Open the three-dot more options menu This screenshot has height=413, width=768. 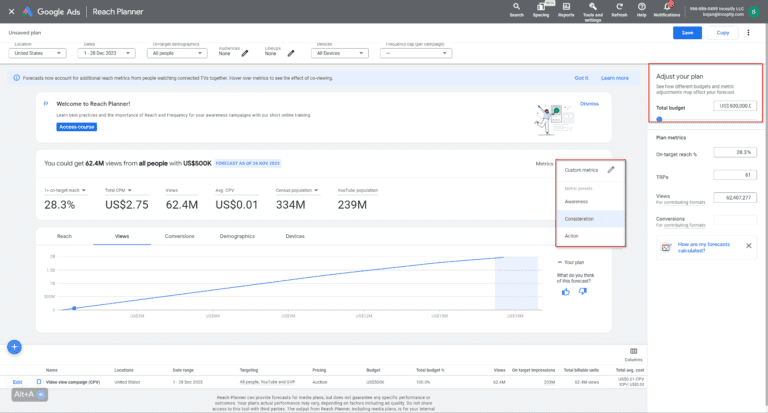coord(748,33)
